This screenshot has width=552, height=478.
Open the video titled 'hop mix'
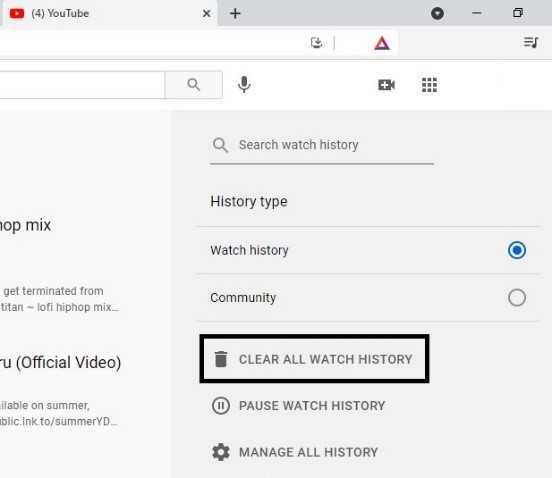(25, 226)
